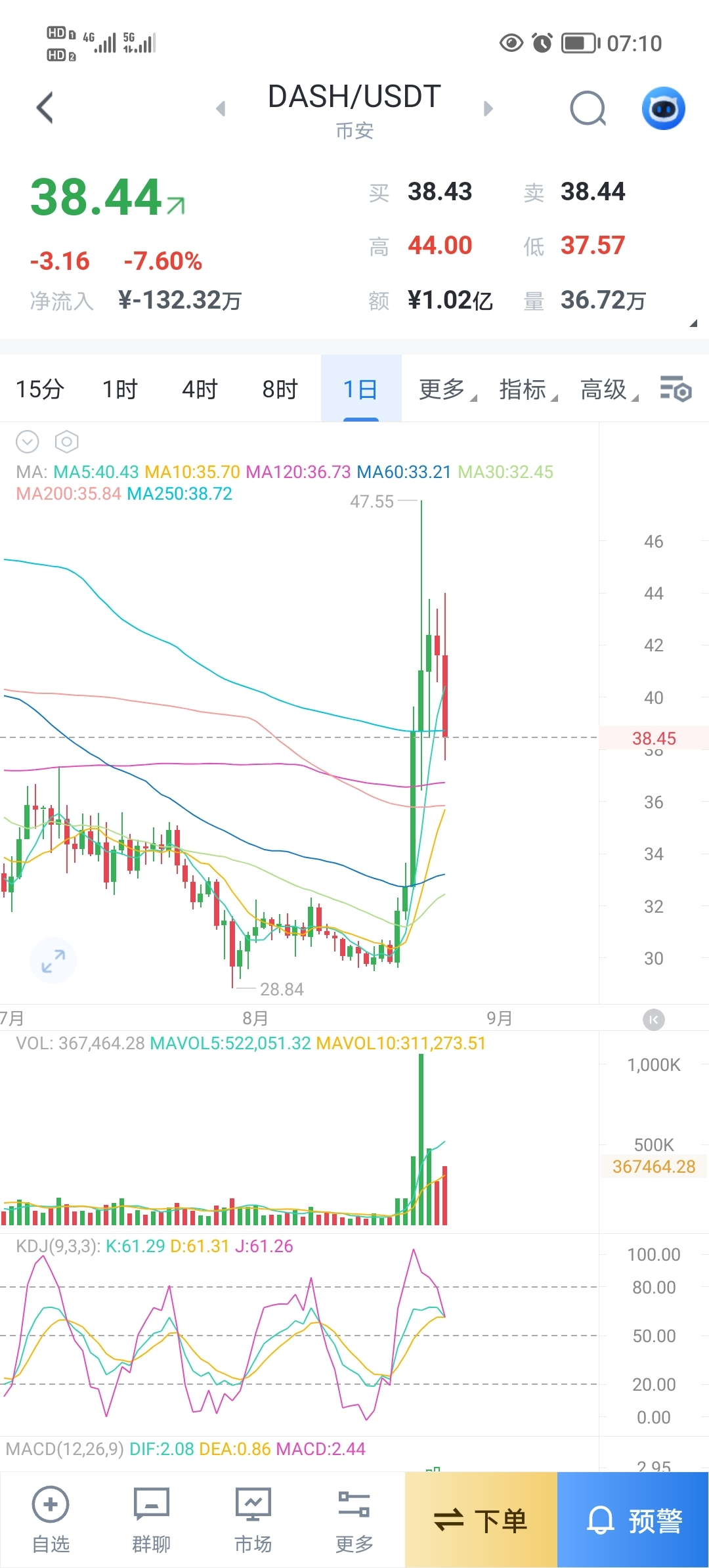Switch to the next trading pair
This screenshot has height=1568, width=709.
pyautogui.click(x=488, y=108)
